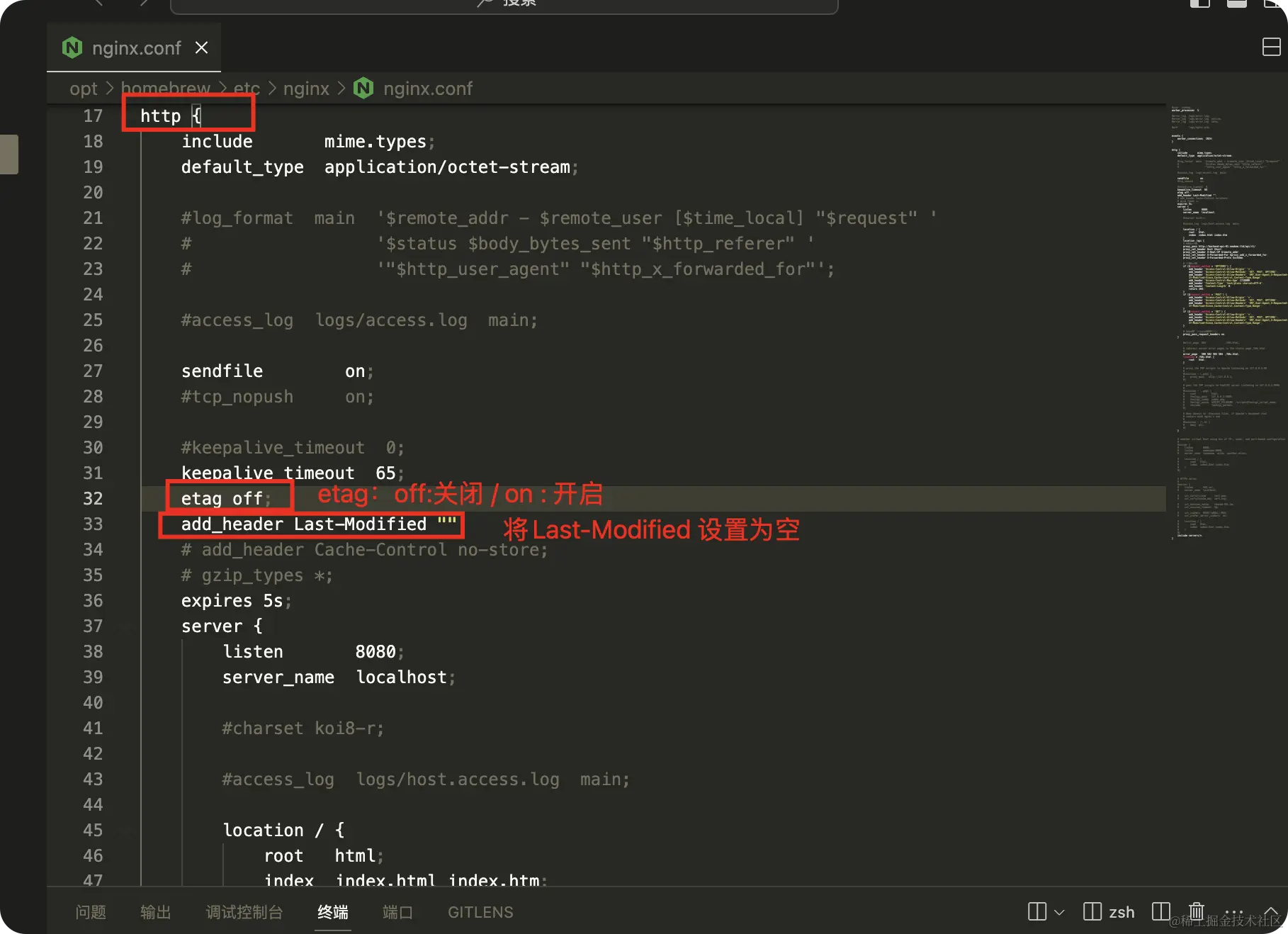The image size is (1288, 934).
Task: Click the '#tcp_nopush on' comment line
Action: (x=278, y=397)
